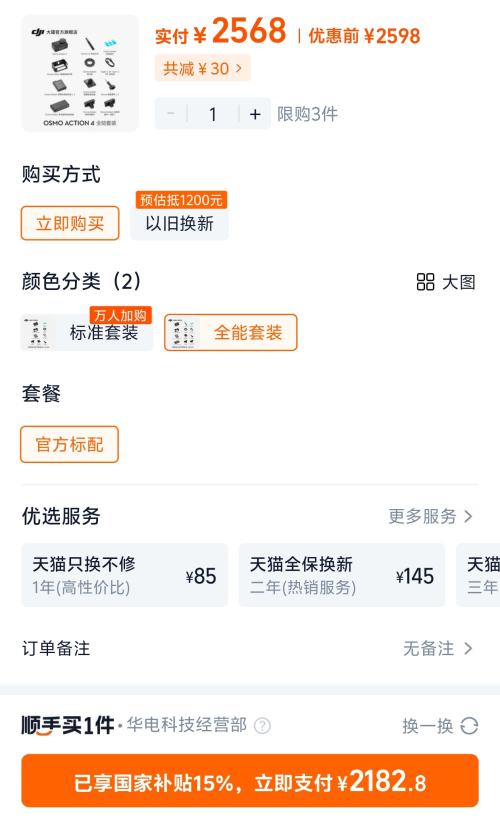Image resolution: width=500 pixels, height=828 pixels.
Task: Tap the refresh icon beside 换一换
Action: pos(469,726)
